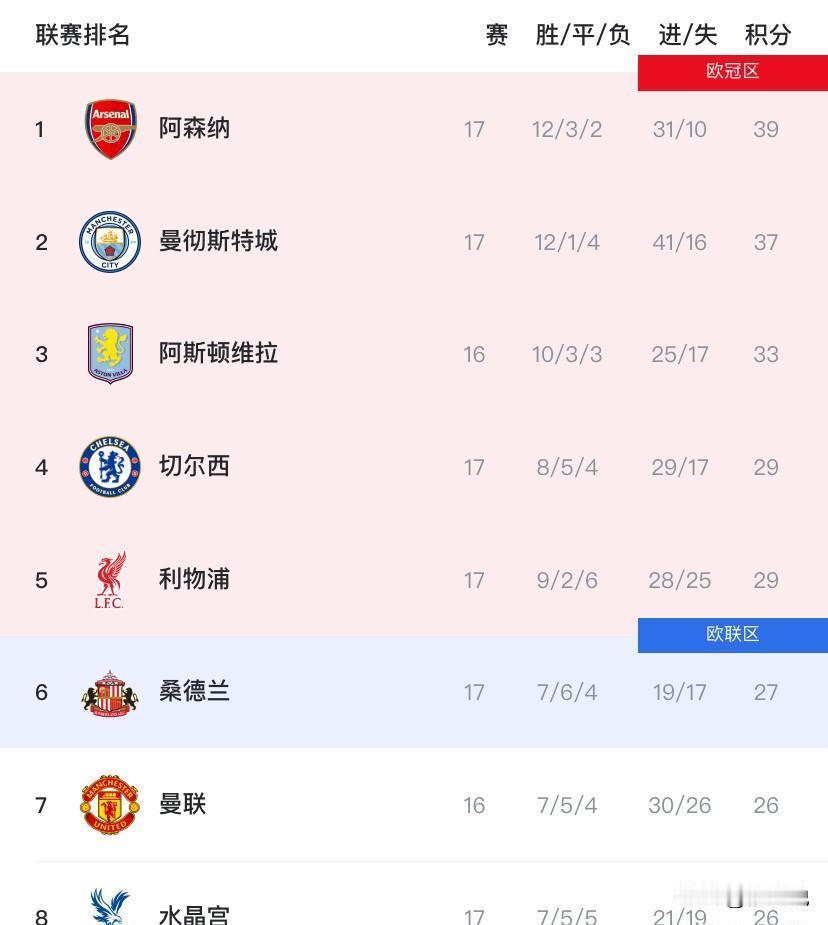Viewport: 828px width, 925px height.
Task: Click 桑德兰 team name in highlighted row
Action: coord(195,692)
